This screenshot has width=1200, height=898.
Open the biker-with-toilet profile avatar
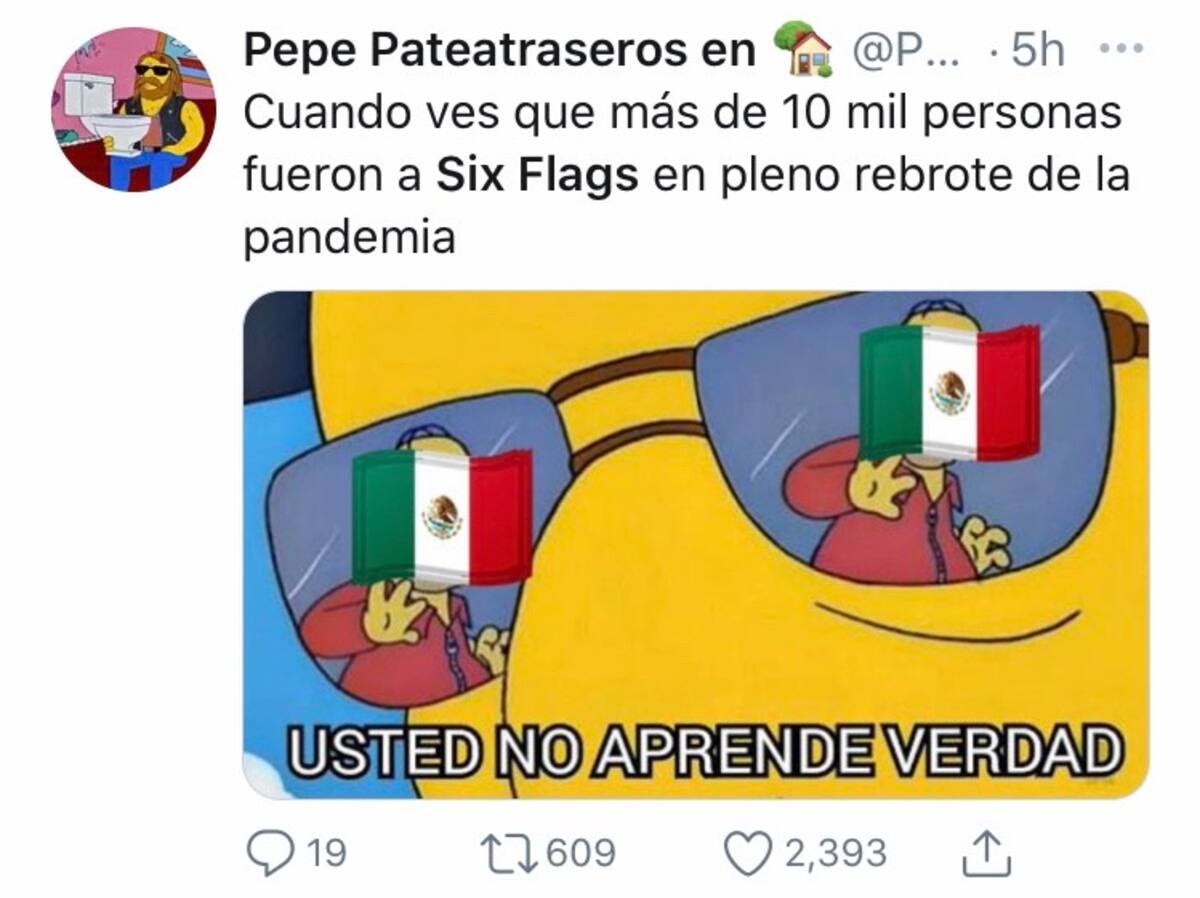[133, 109]
